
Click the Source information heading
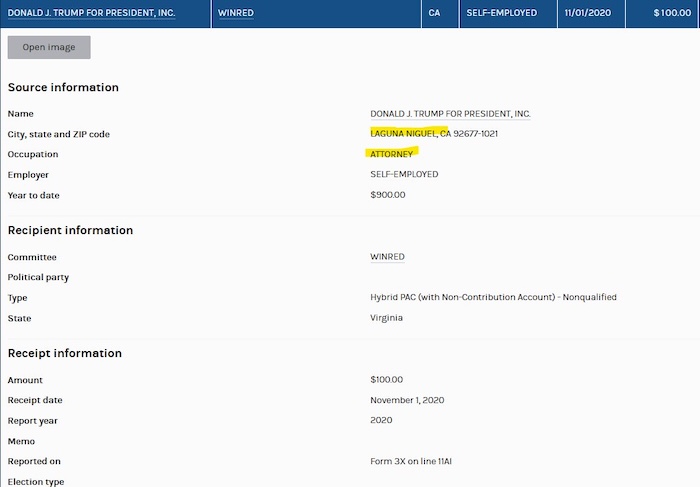point(63,87)
